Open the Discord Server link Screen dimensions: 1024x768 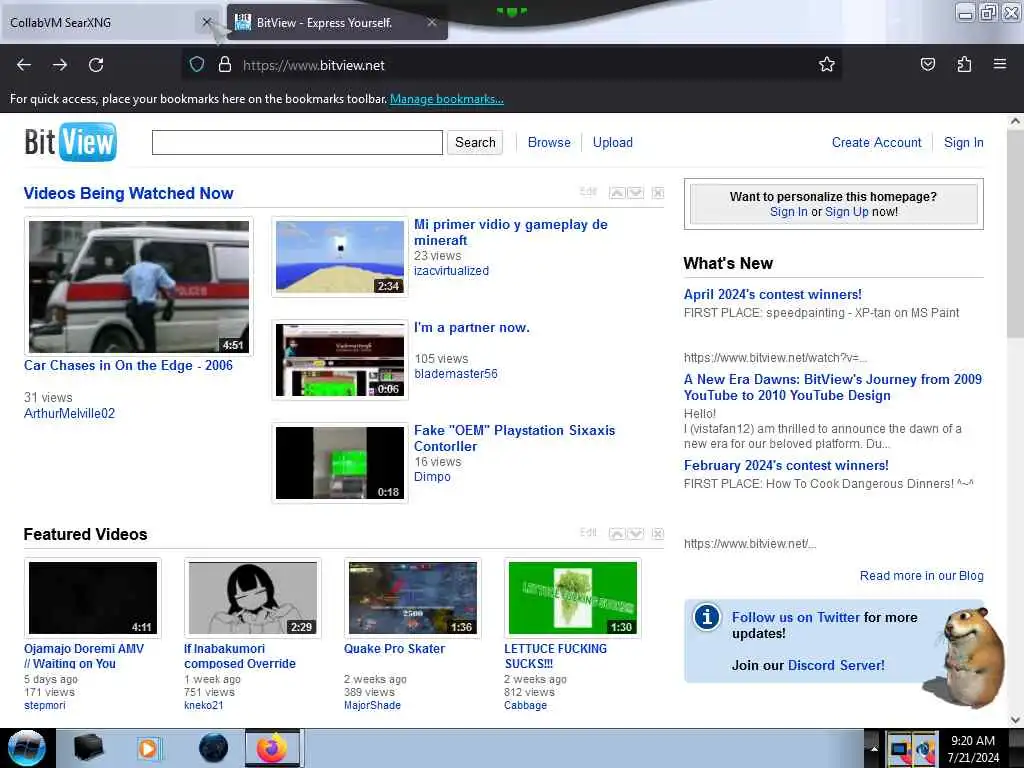(x=837, y=665)
